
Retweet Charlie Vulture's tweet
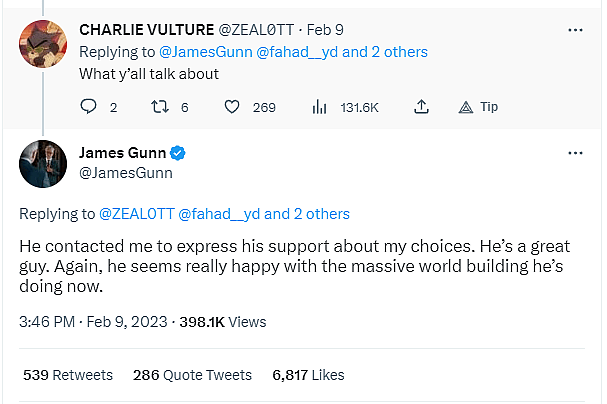(x=158, y=107)
